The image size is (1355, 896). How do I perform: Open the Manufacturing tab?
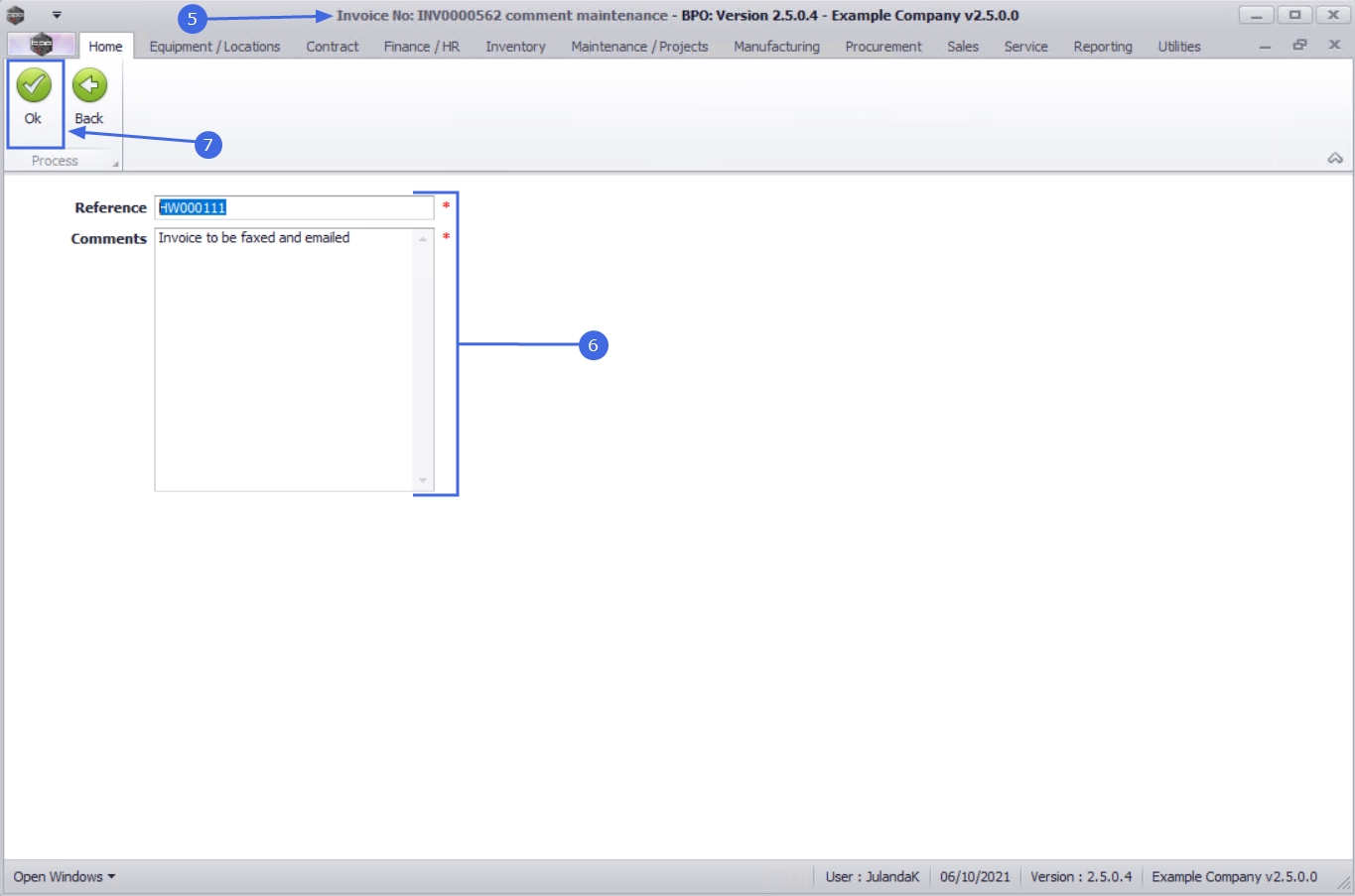[x=776, y=47]
